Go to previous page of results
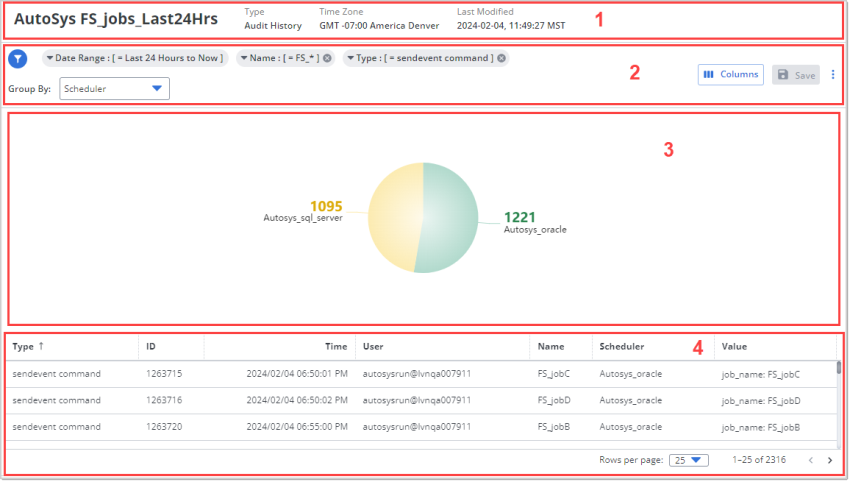Screen dimensions: 850x482 810,460
